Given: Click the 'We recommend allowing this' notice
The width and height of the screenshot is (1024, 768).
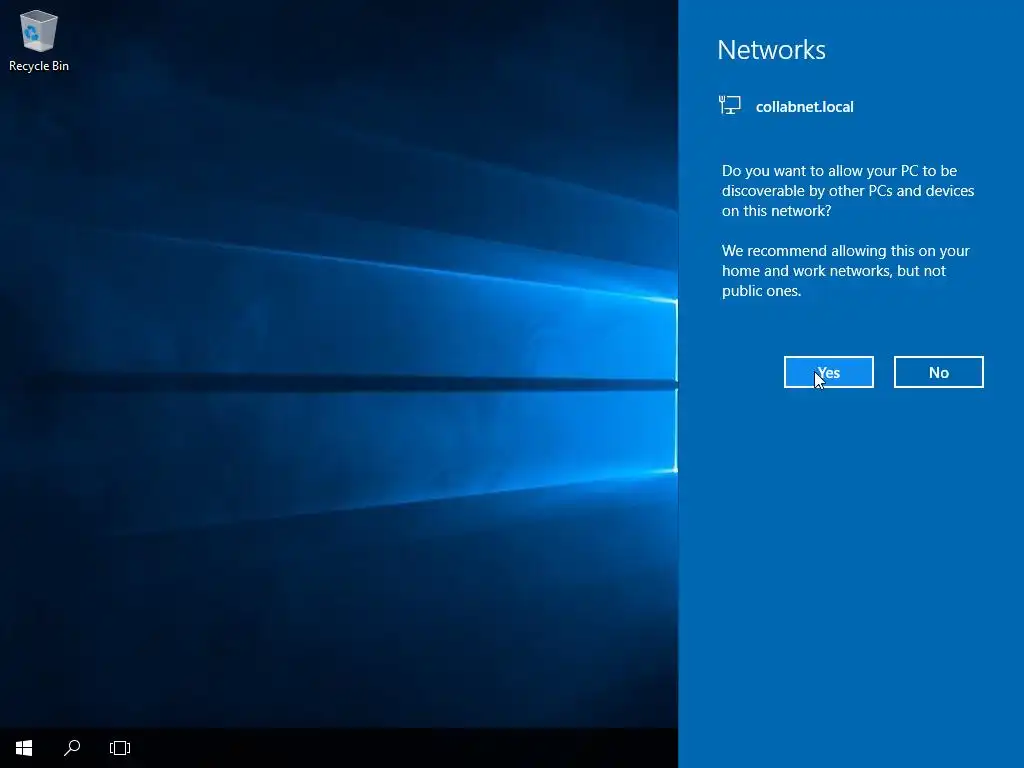Looking at the screenshot, I should [x=846, y=270].
